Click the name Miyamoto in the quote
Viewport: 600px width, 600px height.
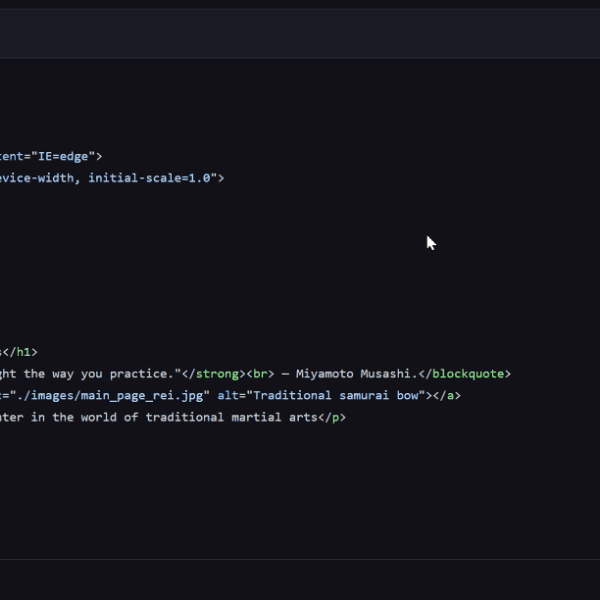coord(327,374)
